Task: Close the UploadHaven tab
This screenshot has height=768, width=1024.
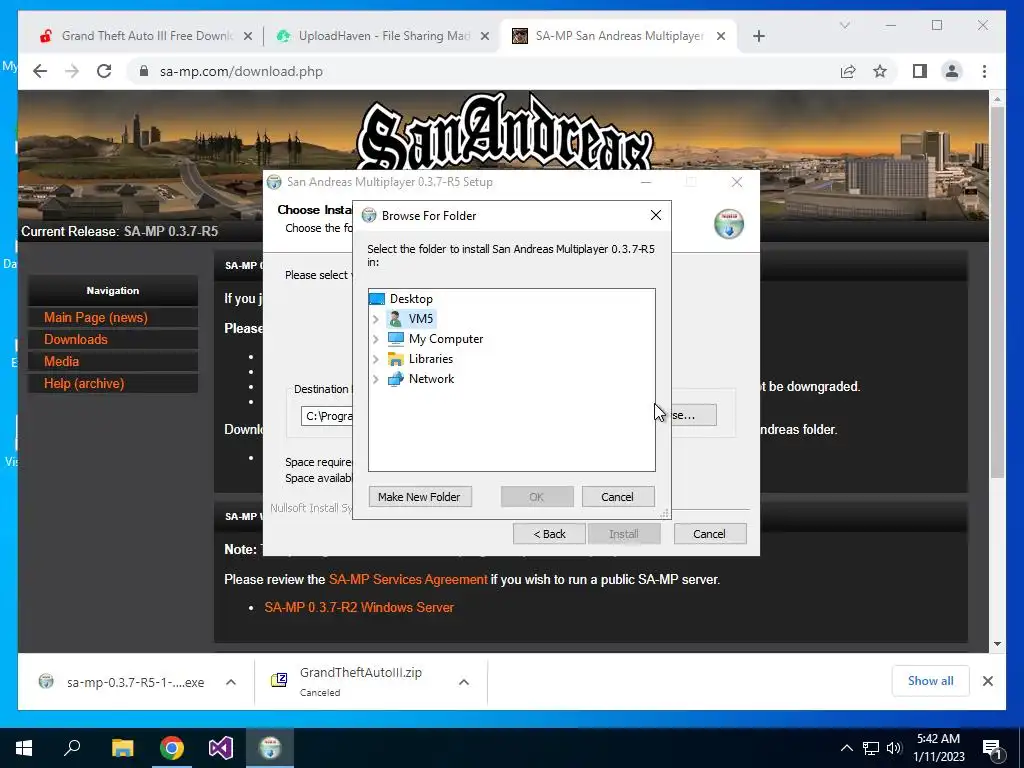Action: click(x=485, y=37)
